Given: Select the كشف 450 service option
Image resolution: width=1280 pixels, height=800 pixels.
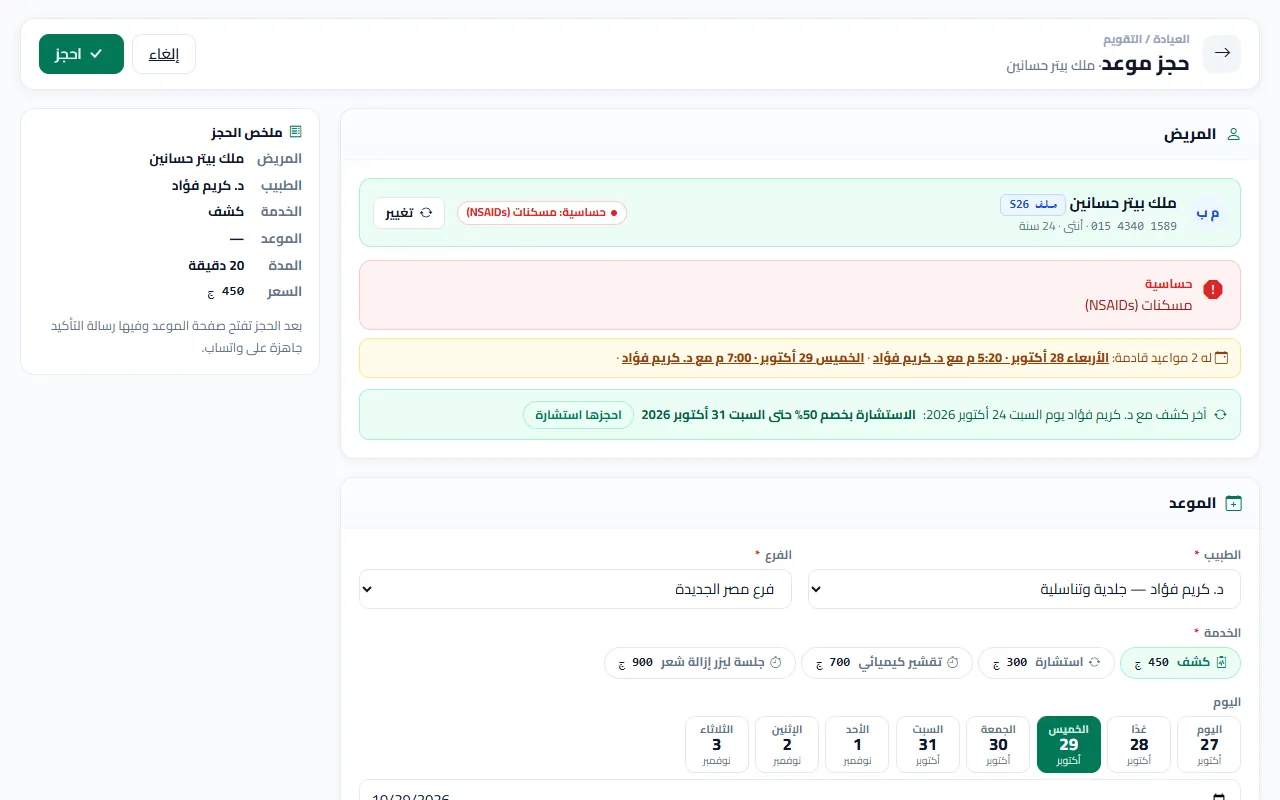Looking at the screenshot, I should coord(1180,663).
